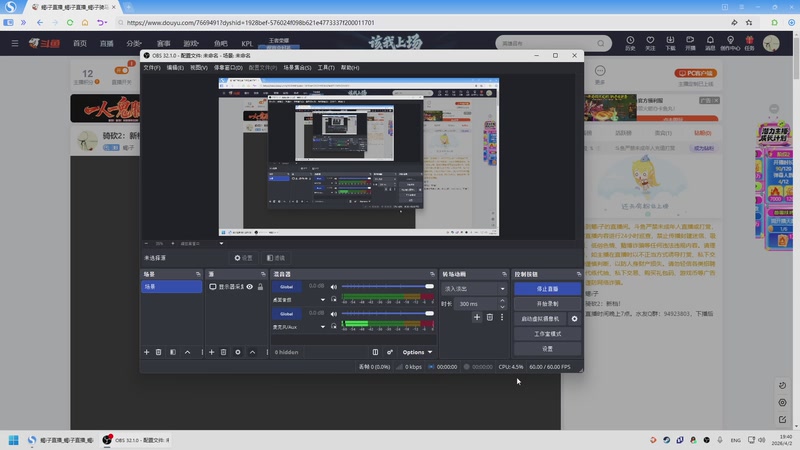Open the mixer Options dropdown
The width and height of the screenshot is (800, 450).
(417, 352)
